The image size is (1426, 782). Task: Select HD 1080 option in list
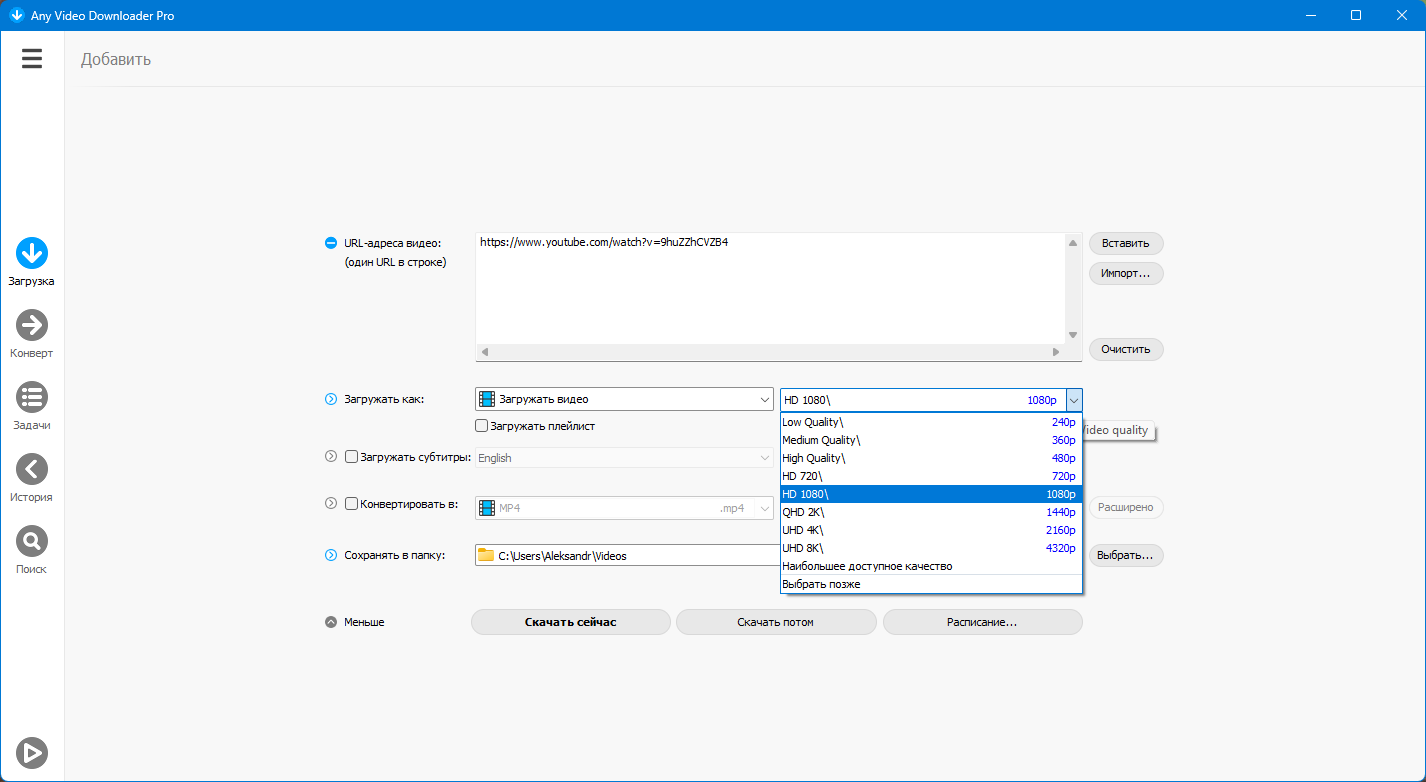pos(931,494)
